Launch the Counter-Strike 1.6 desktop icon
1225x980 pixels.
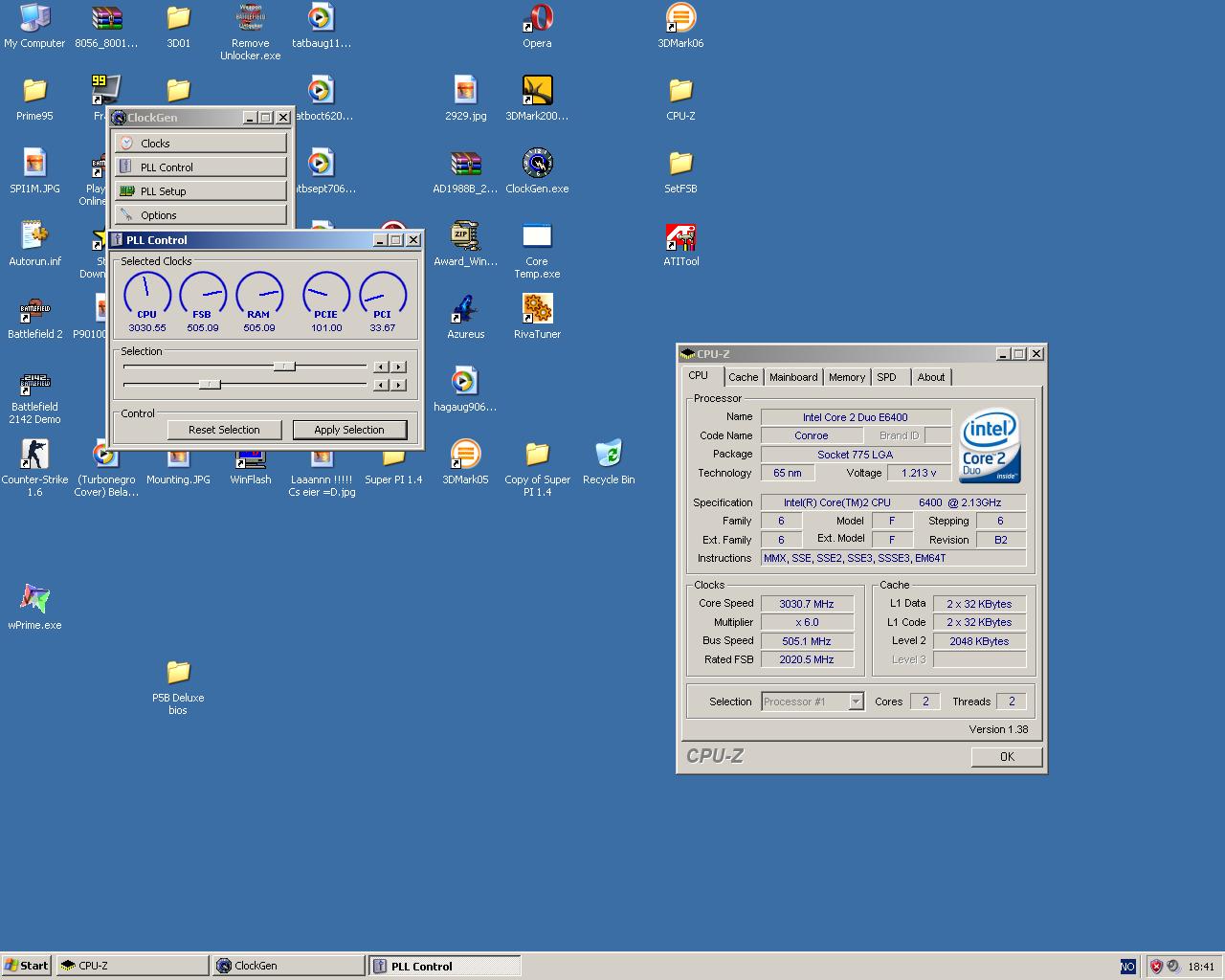click(34, 469)
